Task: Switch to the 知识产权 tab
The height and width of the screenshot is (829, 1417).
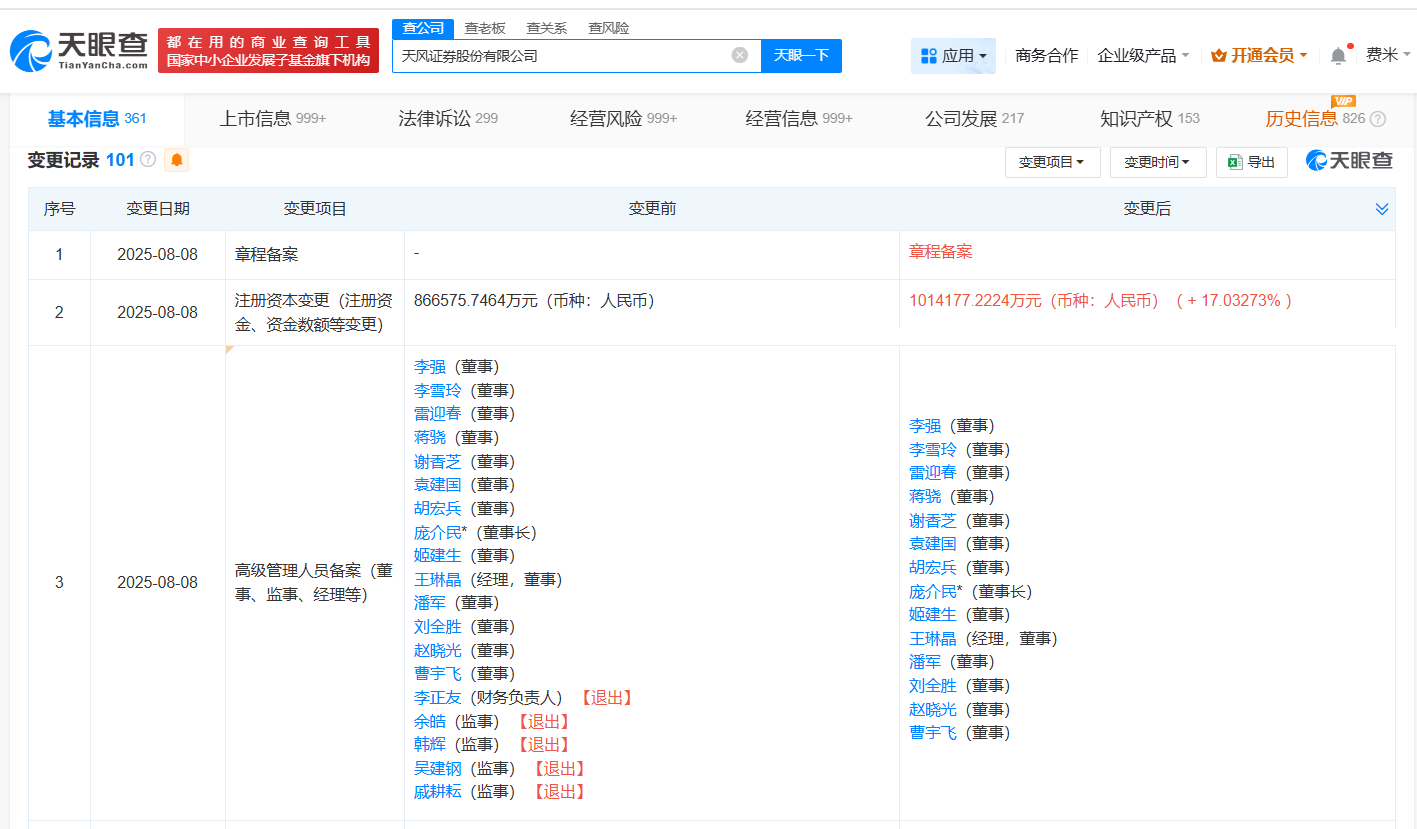Action: tap(1149, 119)
